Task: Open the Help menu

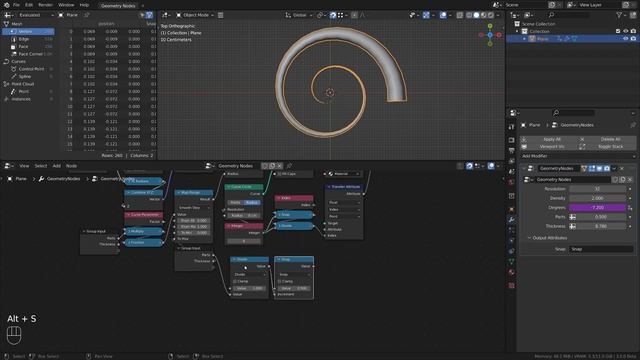Action: 84,5
